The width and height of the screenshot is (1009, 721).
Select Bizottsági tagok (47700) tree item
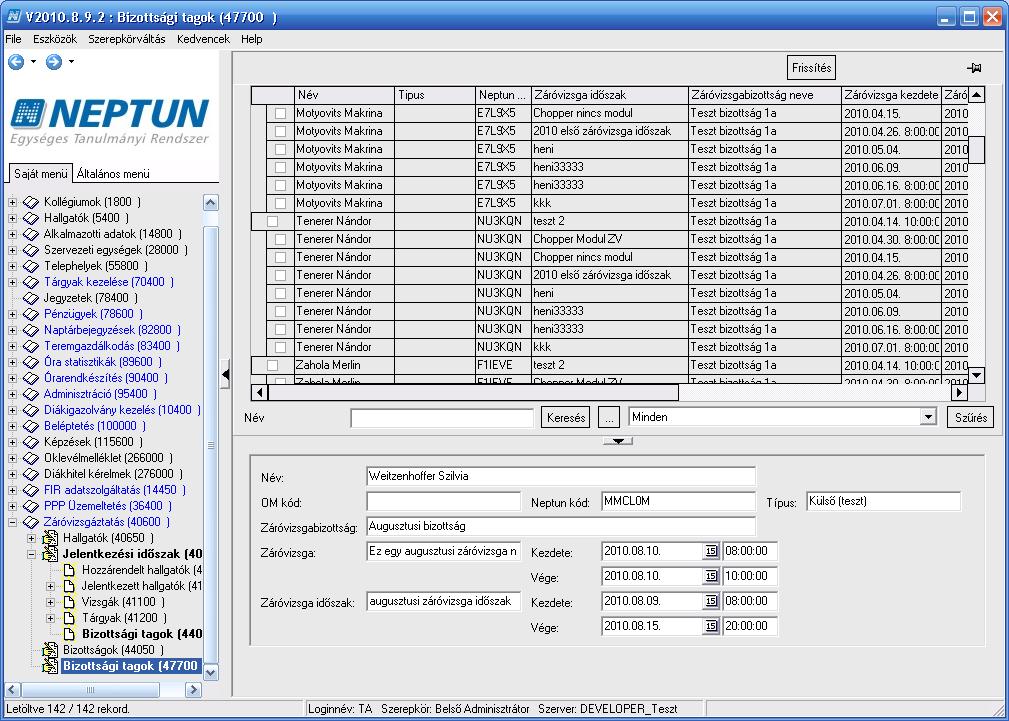click(130, 666)
